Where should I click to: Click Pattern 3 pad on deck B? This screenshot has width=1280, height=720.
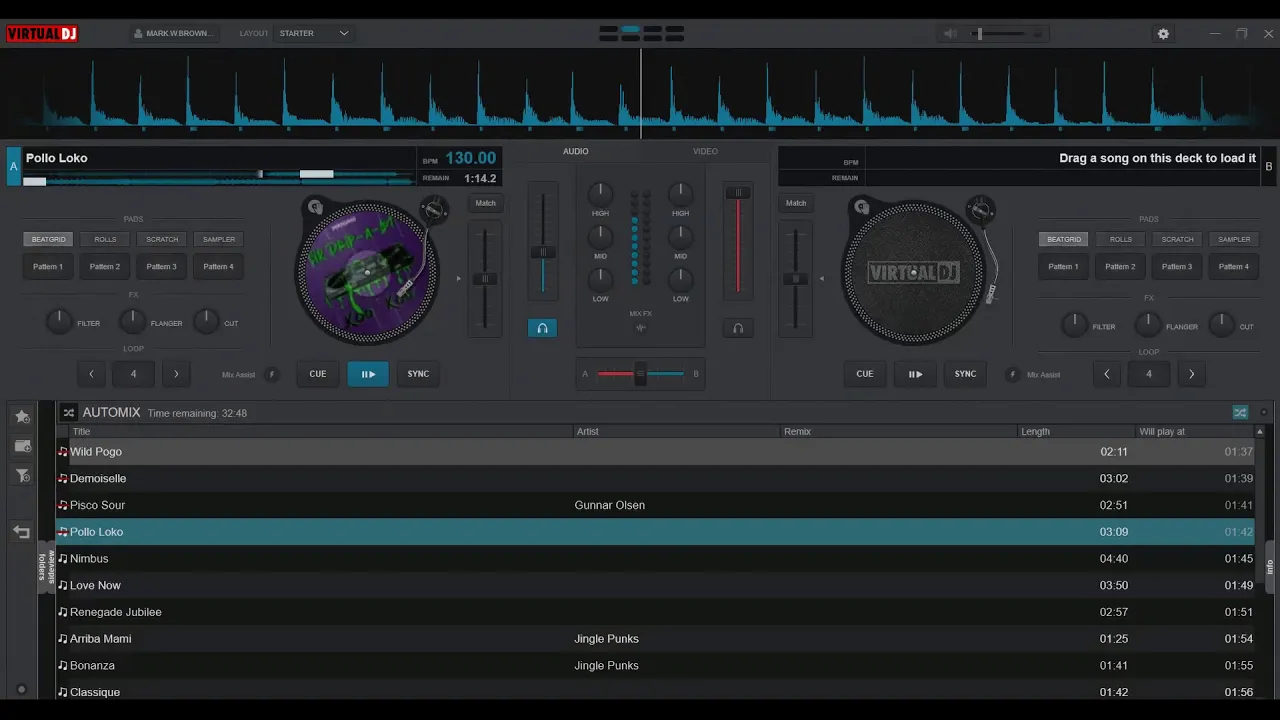(x=1177, y=267)
